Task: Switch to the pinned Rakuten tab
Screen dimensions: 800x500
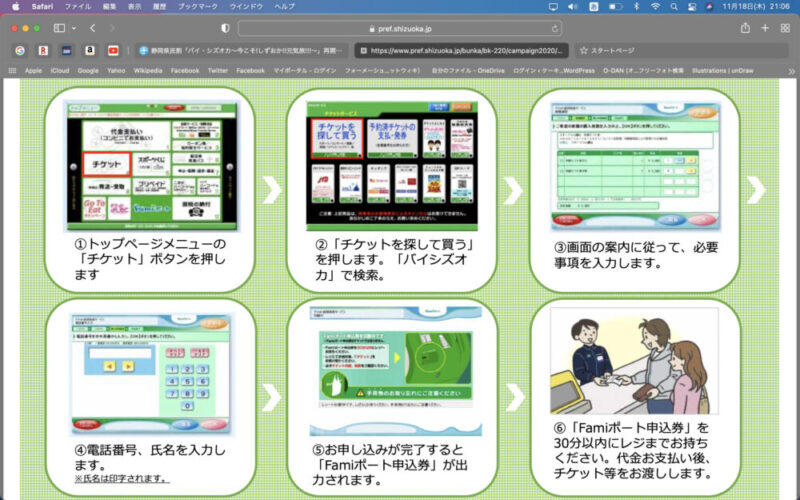Action: click(x=43, y=51)
